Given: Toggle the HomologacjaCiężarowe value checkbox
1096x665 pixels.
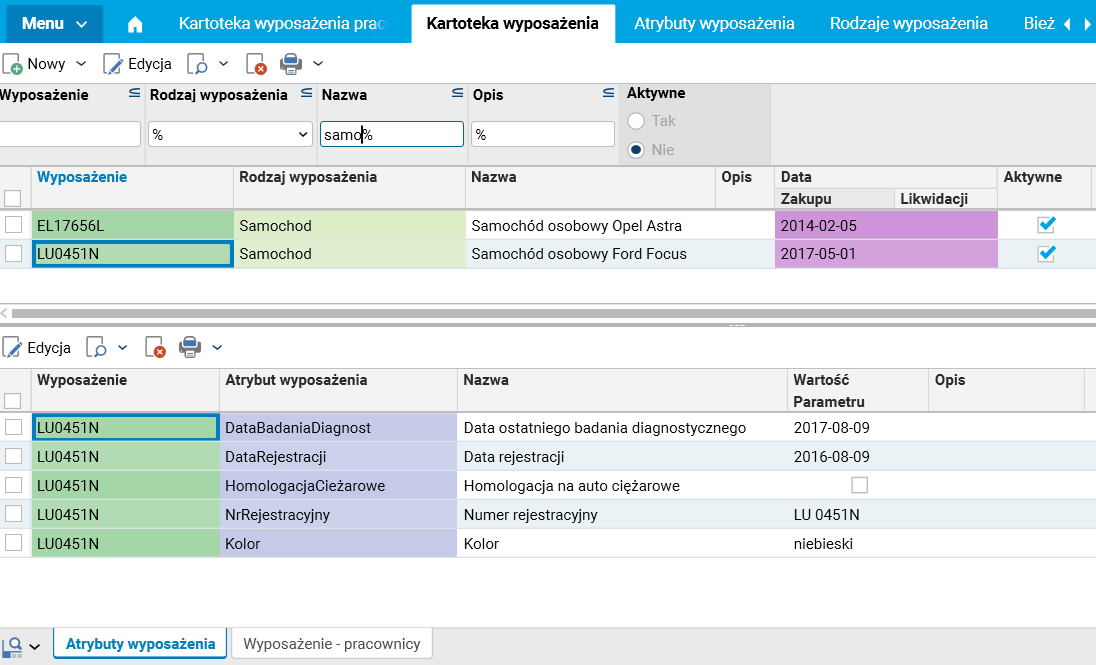Looking at the screenshot, I should (859, 485).
